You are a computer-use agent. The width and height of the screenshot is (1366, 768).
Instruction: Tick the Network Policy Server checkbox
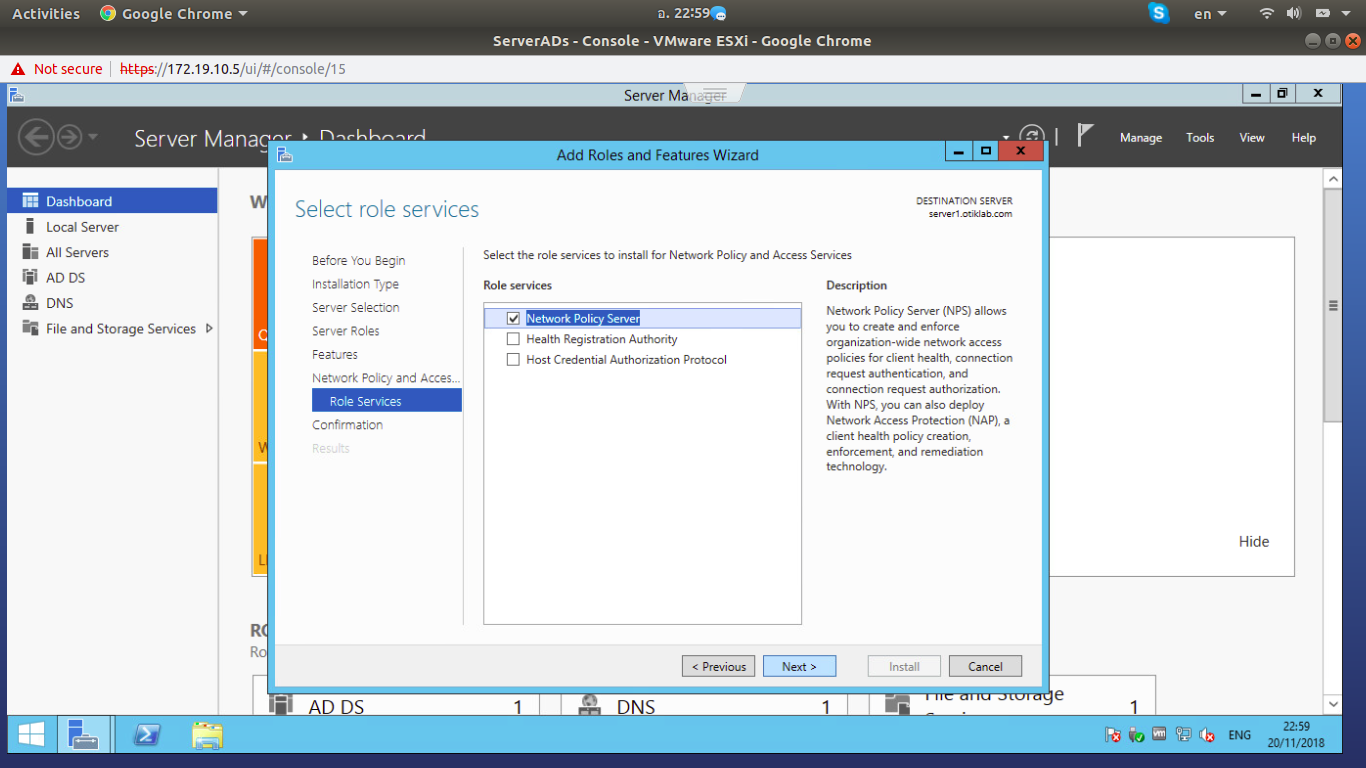click(513, 318)
